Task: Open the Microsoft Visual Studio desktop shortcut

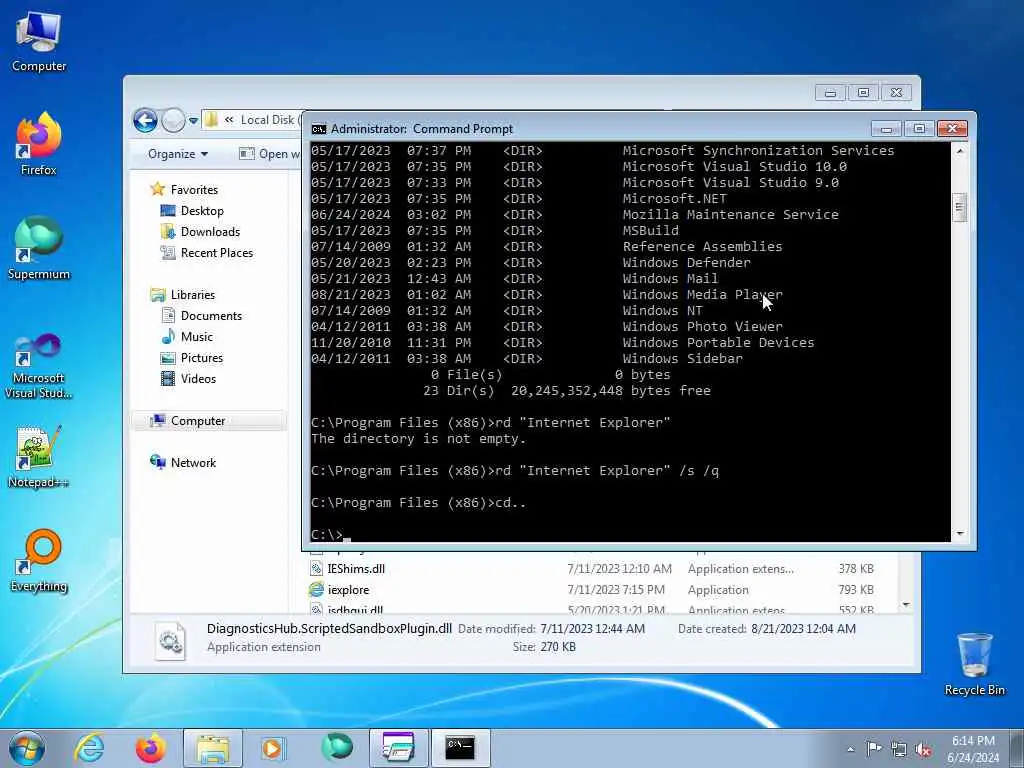Action: [39, 366]
